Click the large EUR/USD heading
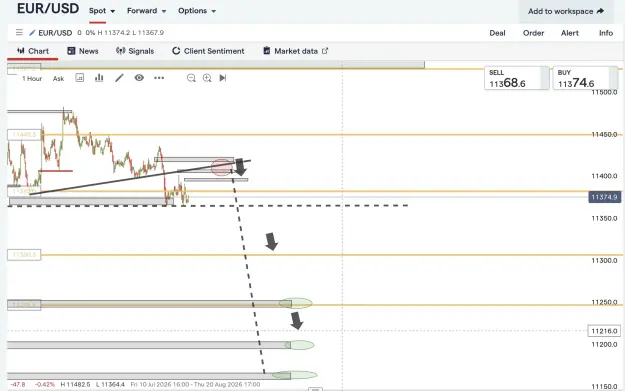This screenshot has height=391, width=625. click(48, 8)
